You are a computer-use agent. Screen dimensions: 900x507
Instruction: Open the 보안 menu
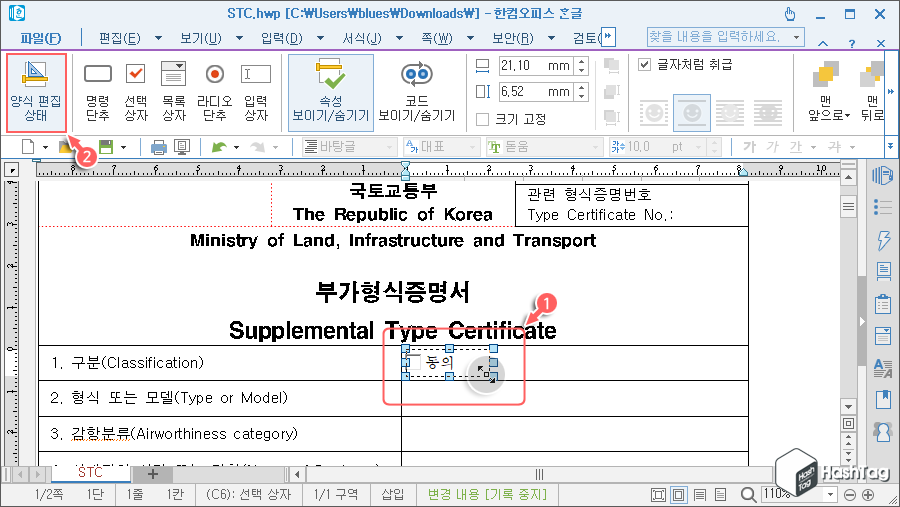pyautogui.click(x=513, y=38)
